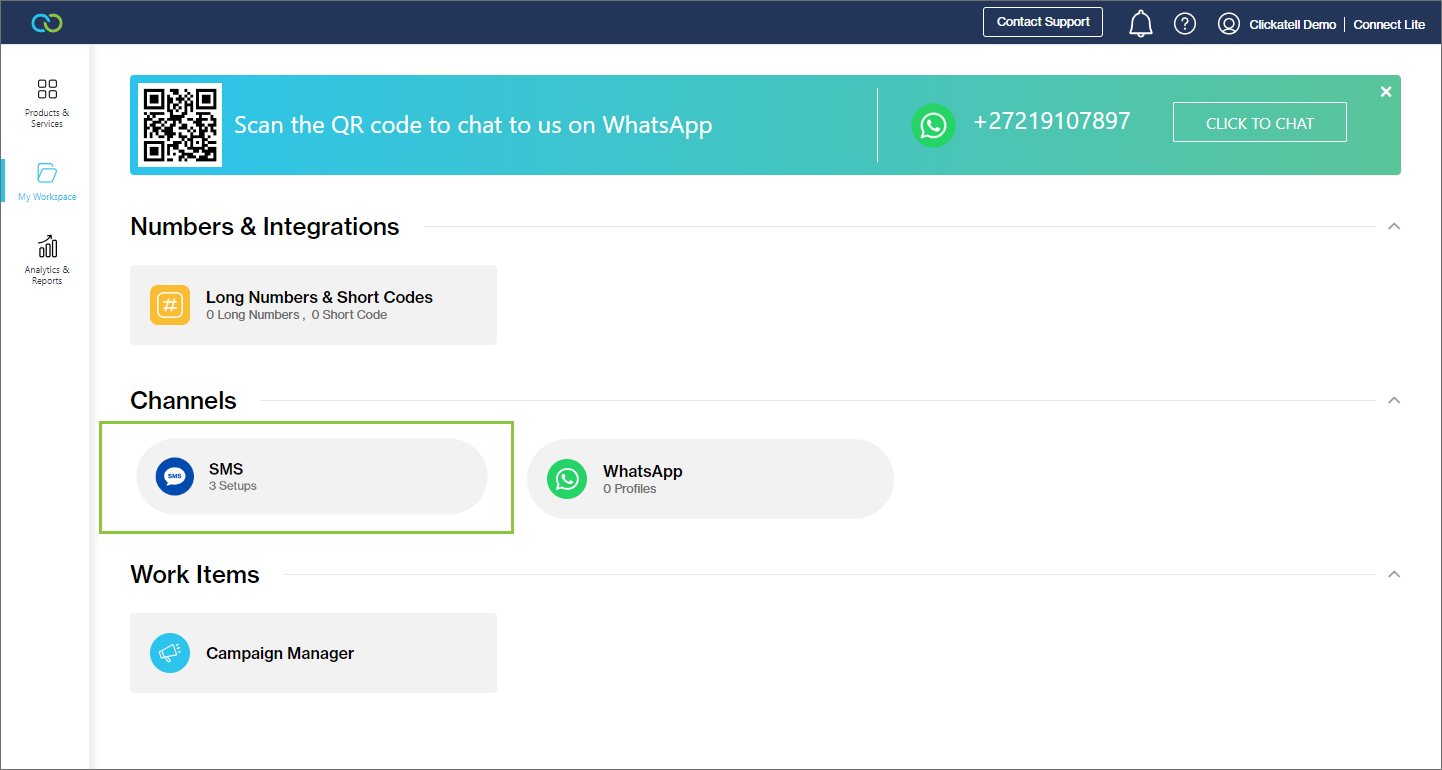1442x770 pixels.
Task: Open Analytics & Reports in sidebar
Action: pyautogui.click(x=47, y=260)
